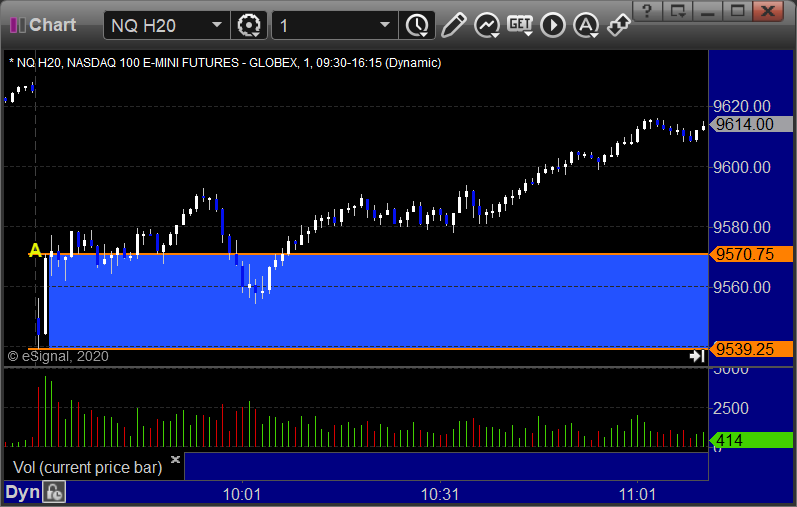The width and height of the screenshot is (797, 507).
Task: Click the 11:01 time axis label
Action: point(637,494)
